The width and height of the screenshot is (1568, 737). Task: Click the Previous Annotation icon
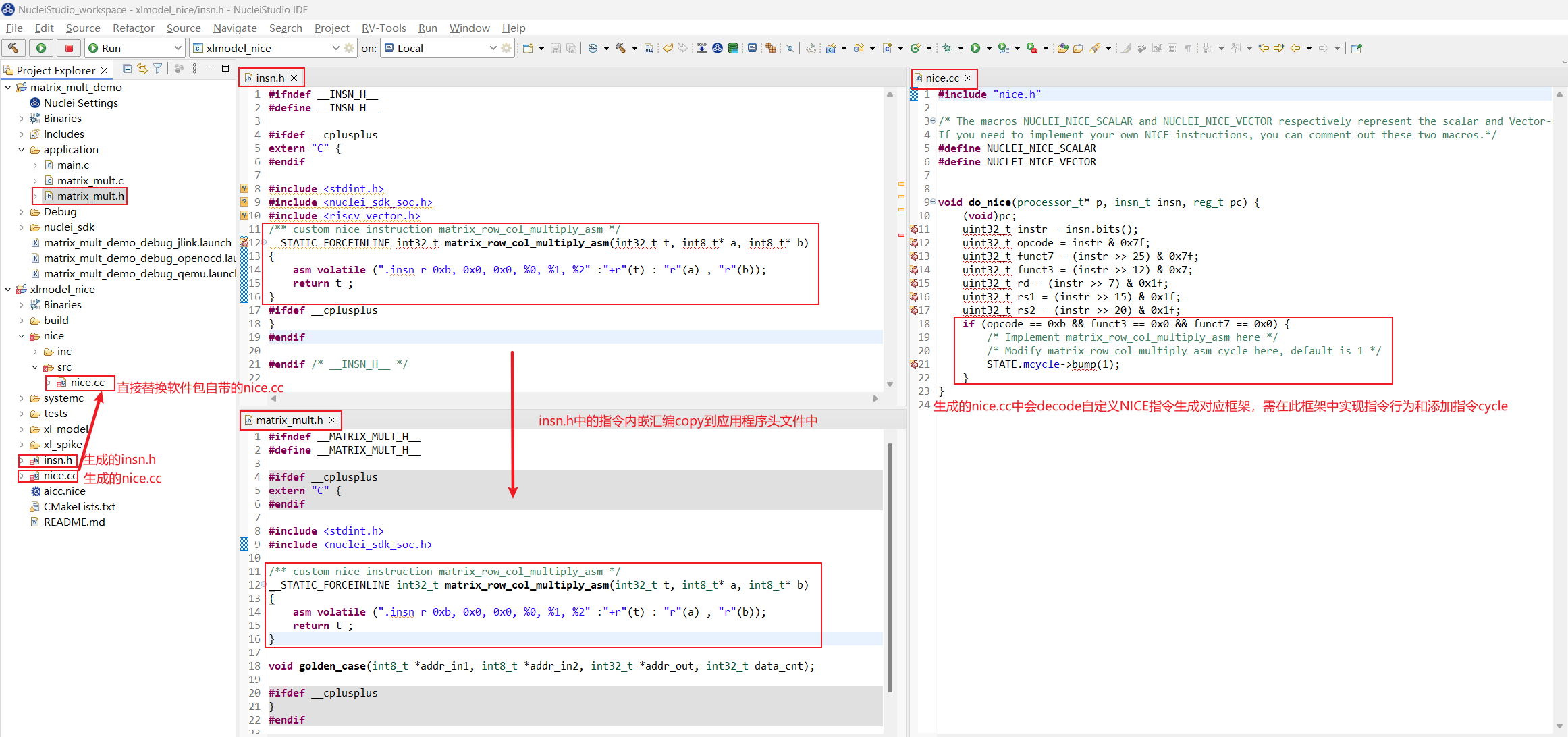coord(1236,48)
